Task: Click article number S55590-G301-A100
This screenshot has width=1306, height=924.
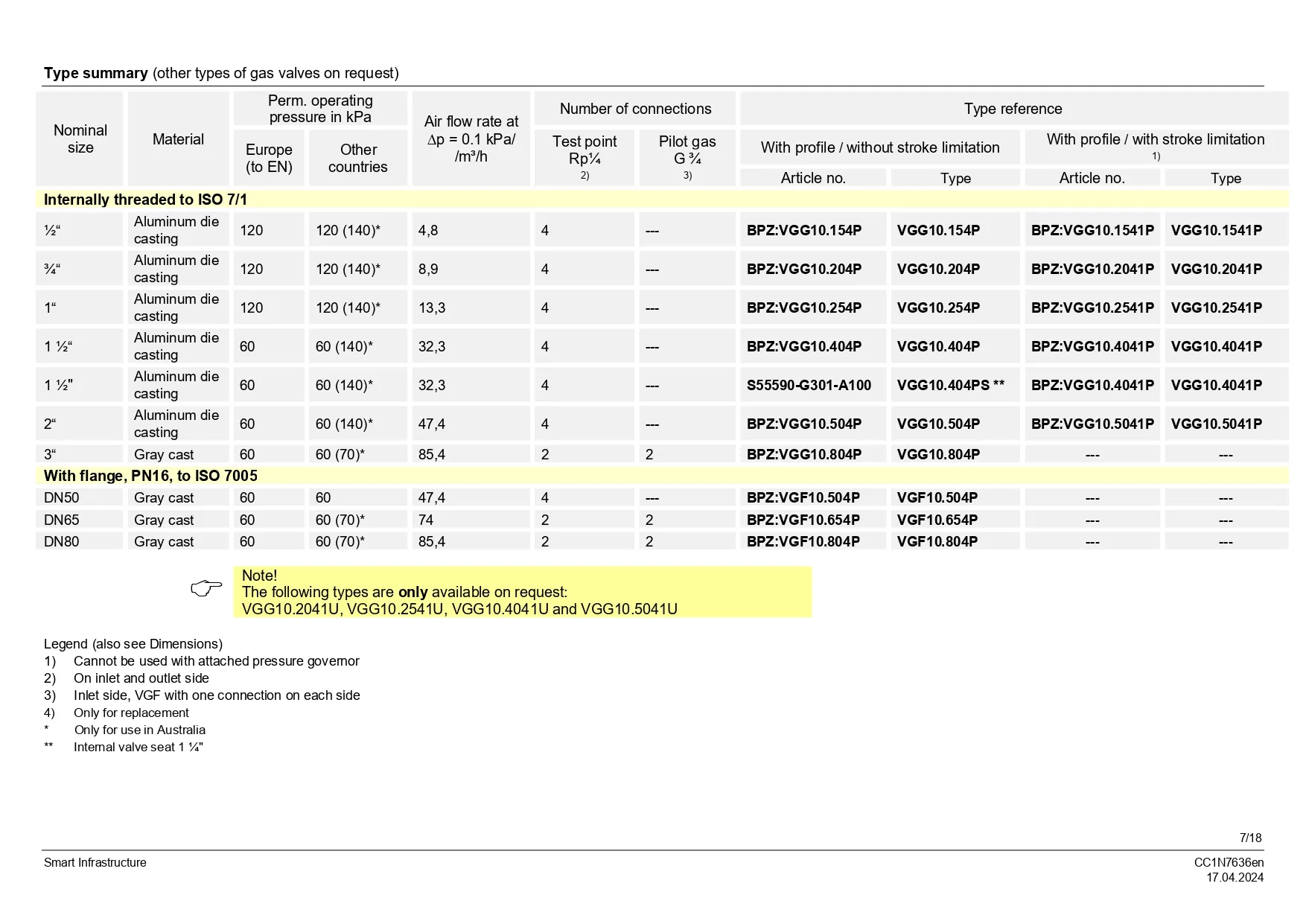Action: [809, 385]
